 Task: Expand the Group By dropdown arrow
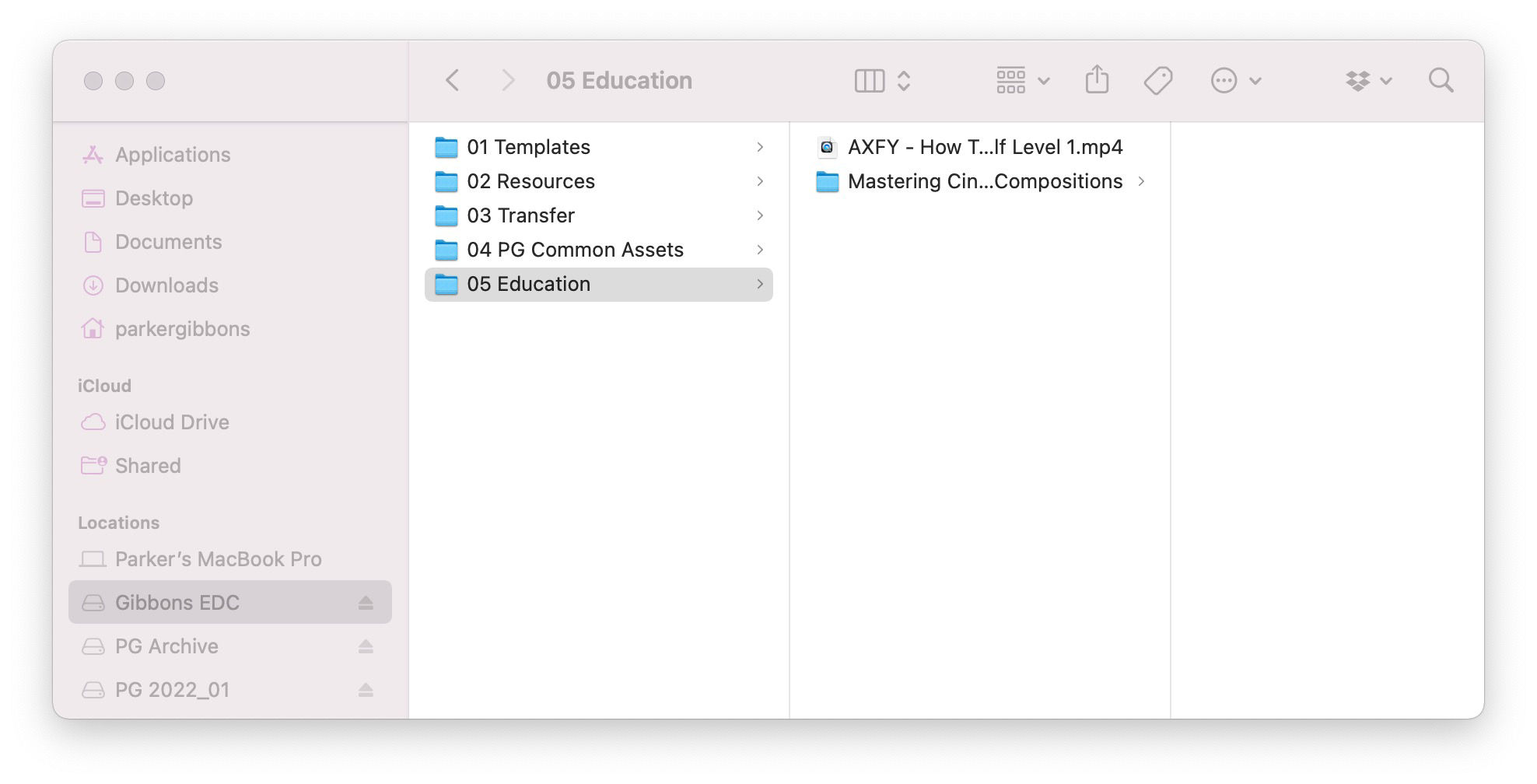[1044, 81]
